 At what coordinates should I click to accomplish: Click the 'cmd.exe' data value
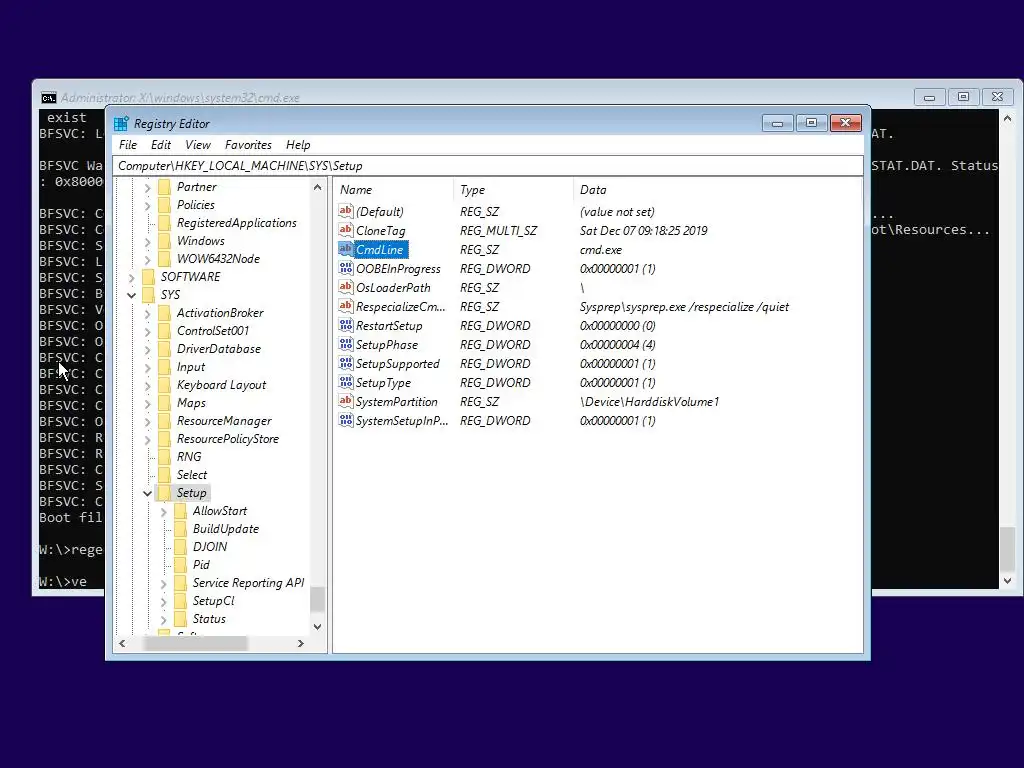coord(601,249)
